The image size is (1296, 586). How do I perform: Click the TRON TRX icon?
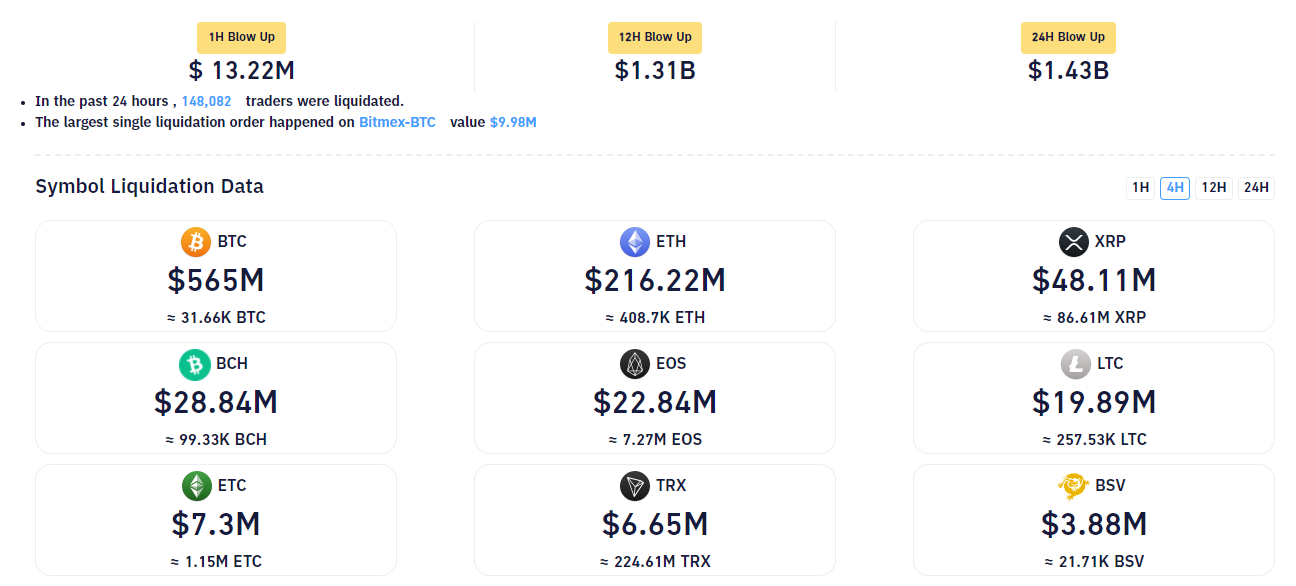[635, 486]
